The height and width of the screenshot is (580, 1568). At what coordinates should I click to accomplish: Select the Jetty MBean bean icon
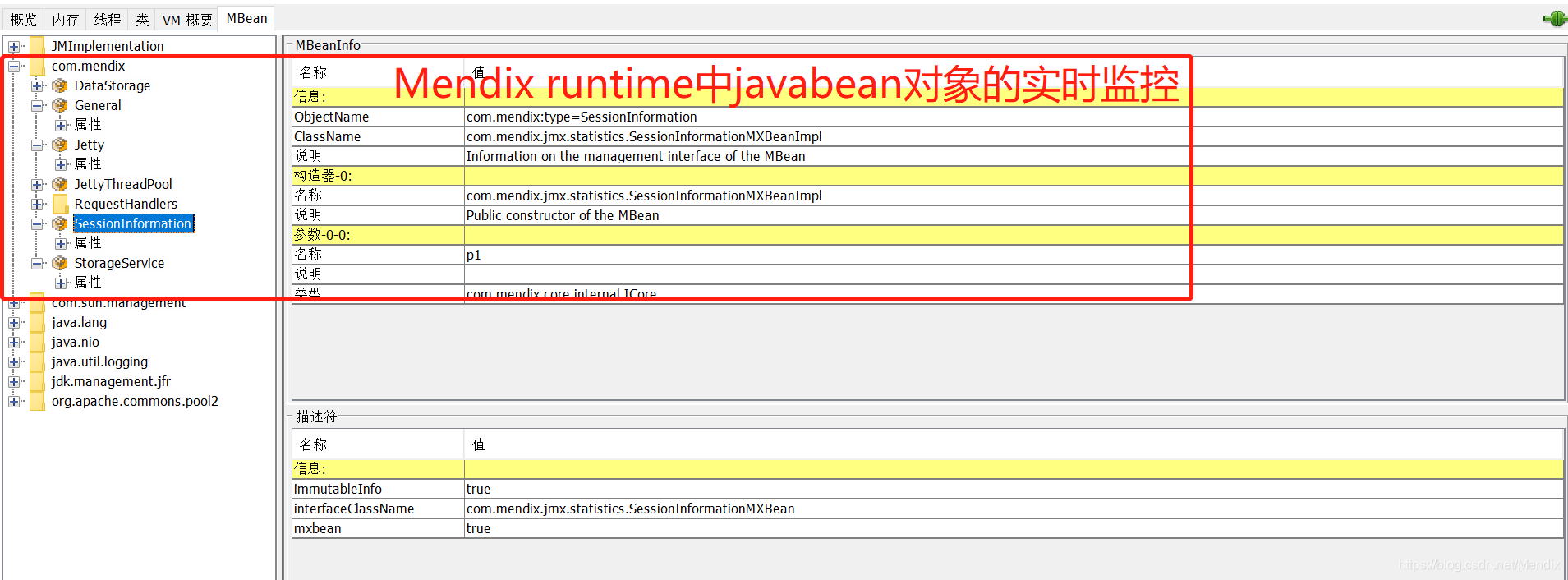point(60,145)
